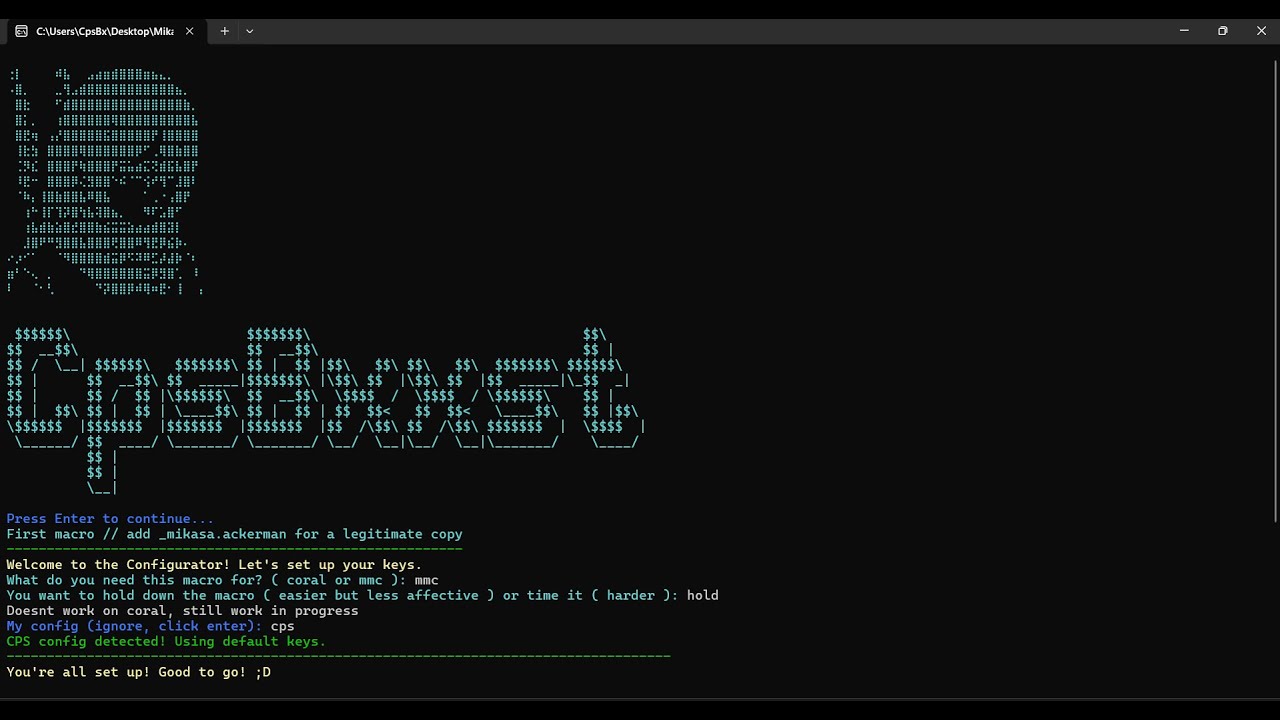
Task: Minimize the terminal window
Action: [x=1184, y=31]
